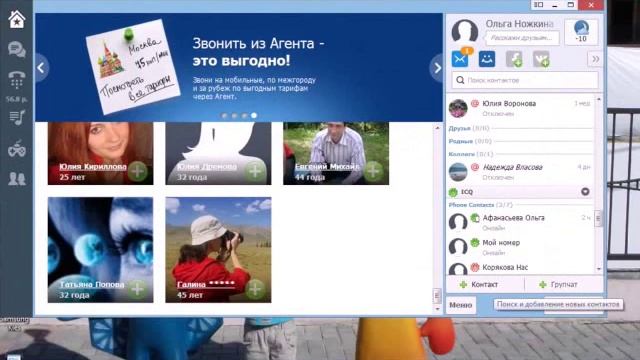Click suggestions pane scroll up arrow
This screenshot has height=360, width=640.
tap(437, 128)
